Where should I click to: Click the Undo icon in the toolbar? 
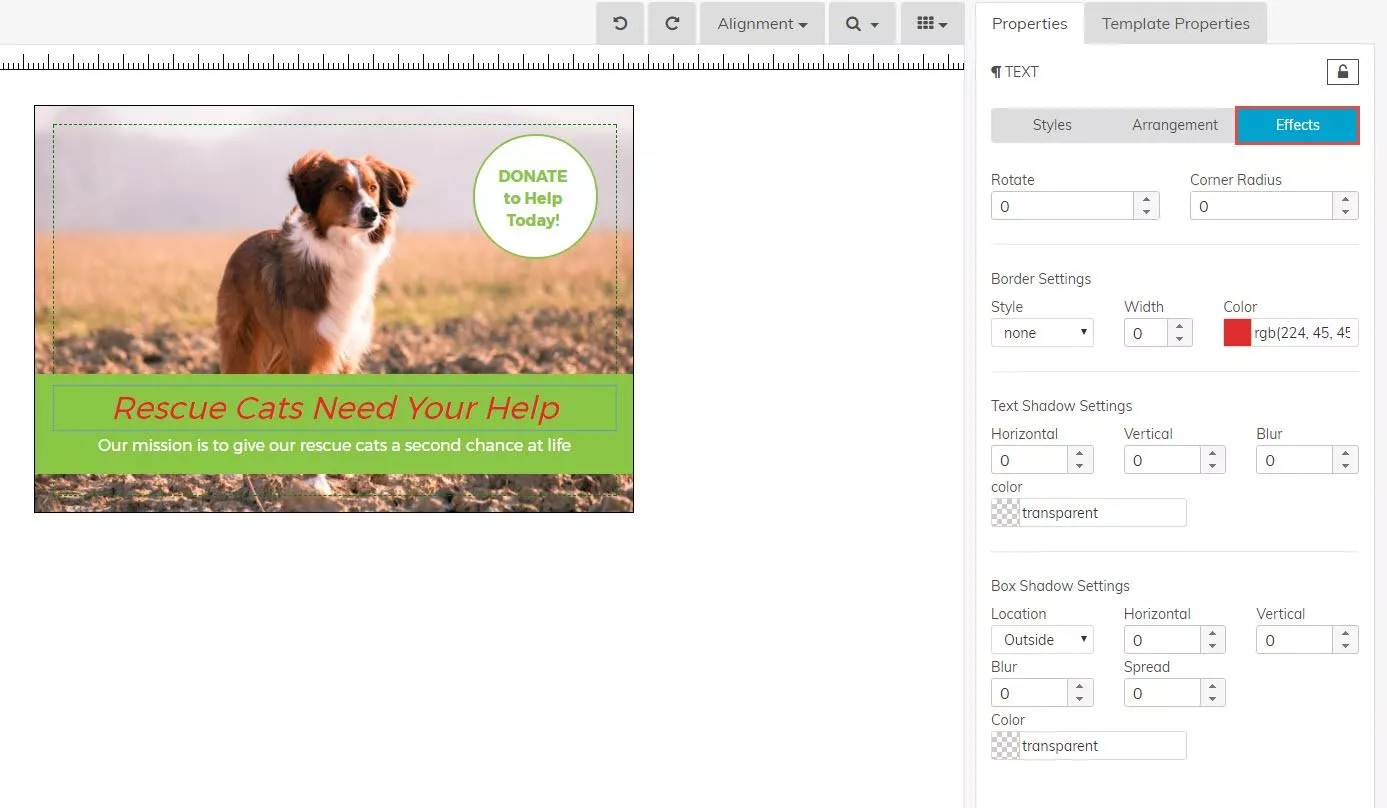(x=619, y=23)
